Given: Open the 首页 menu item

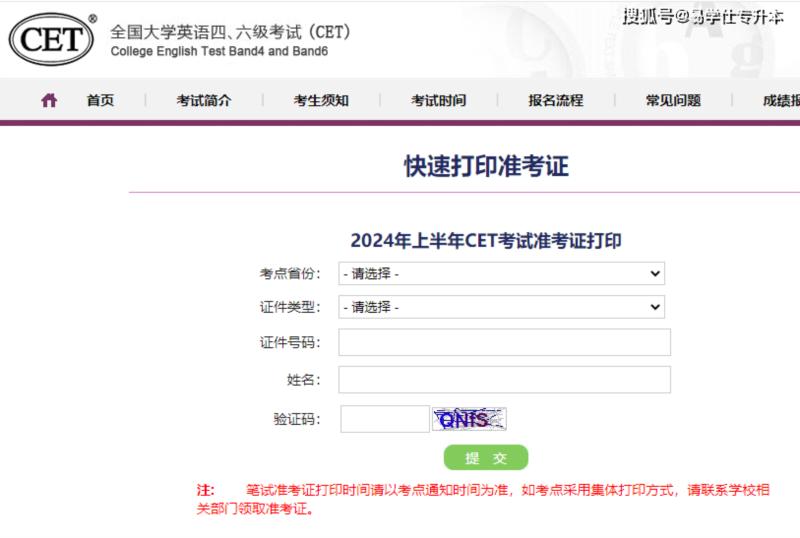Looking at the screenshot, I should [100, 101].
